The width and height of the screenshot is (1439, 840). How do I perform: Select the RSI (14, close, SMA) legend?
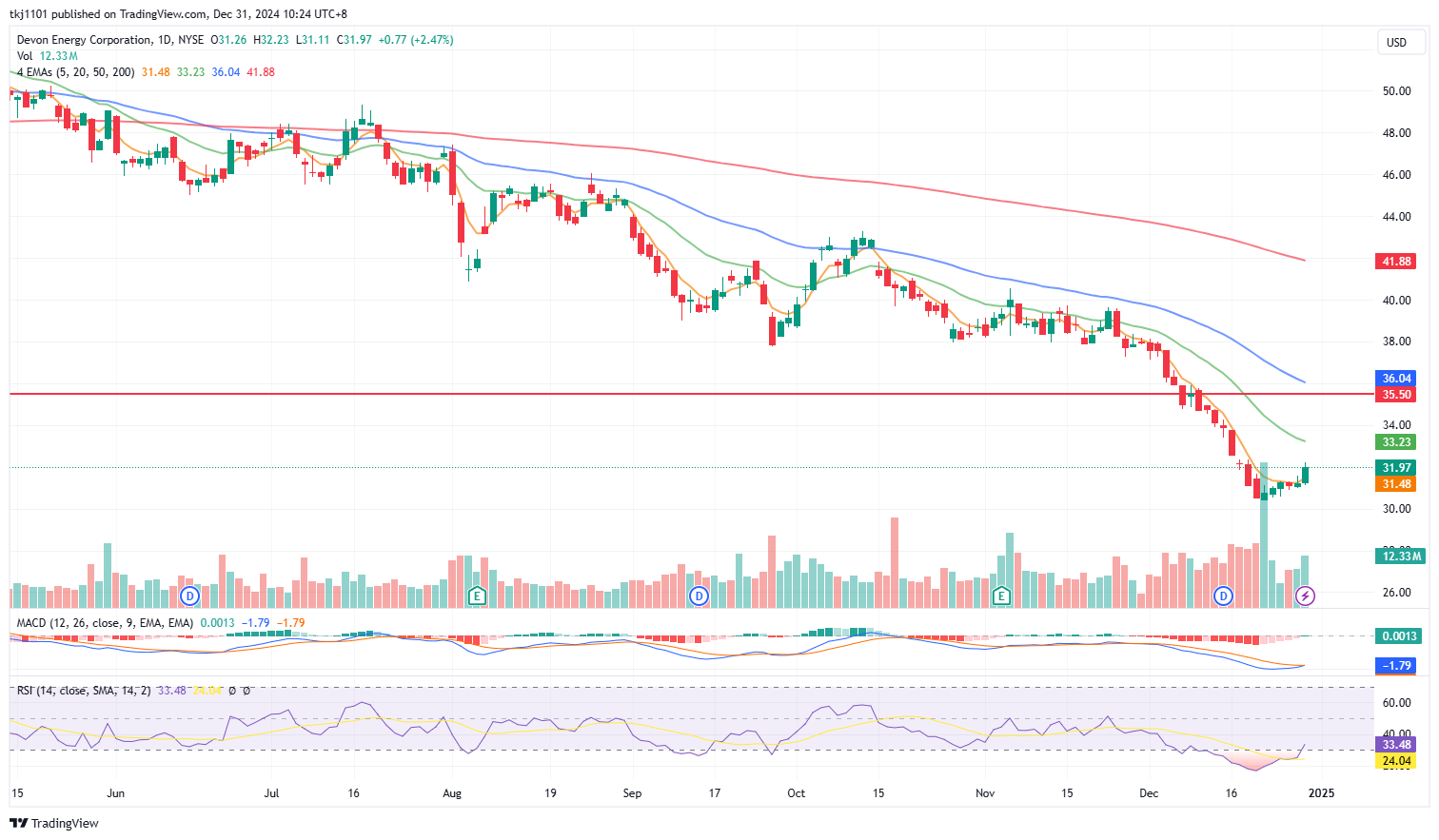tap(84, 691)
